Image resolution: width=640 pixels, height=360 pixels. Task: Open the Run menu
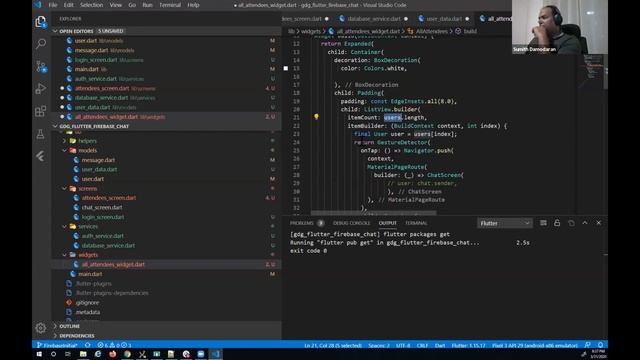point(147,5)
